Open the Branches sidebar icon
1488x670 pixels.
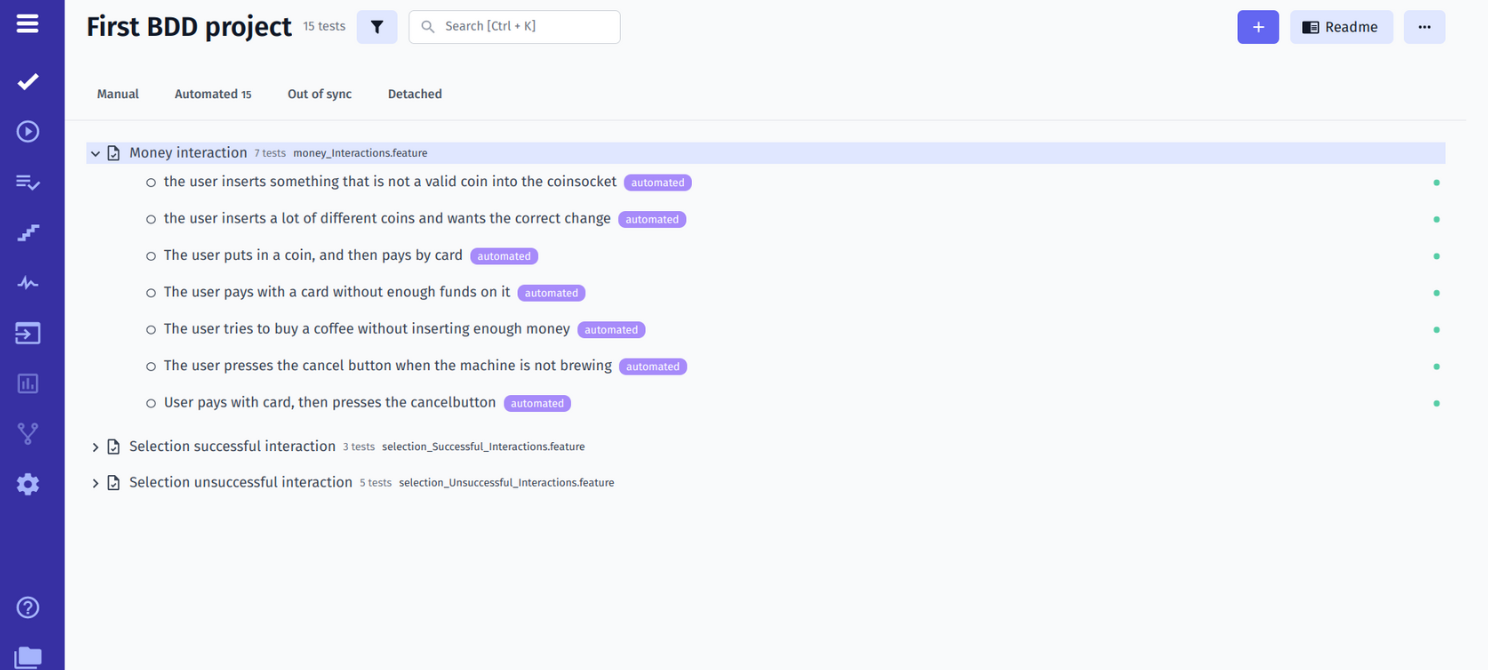pos(27,433)
